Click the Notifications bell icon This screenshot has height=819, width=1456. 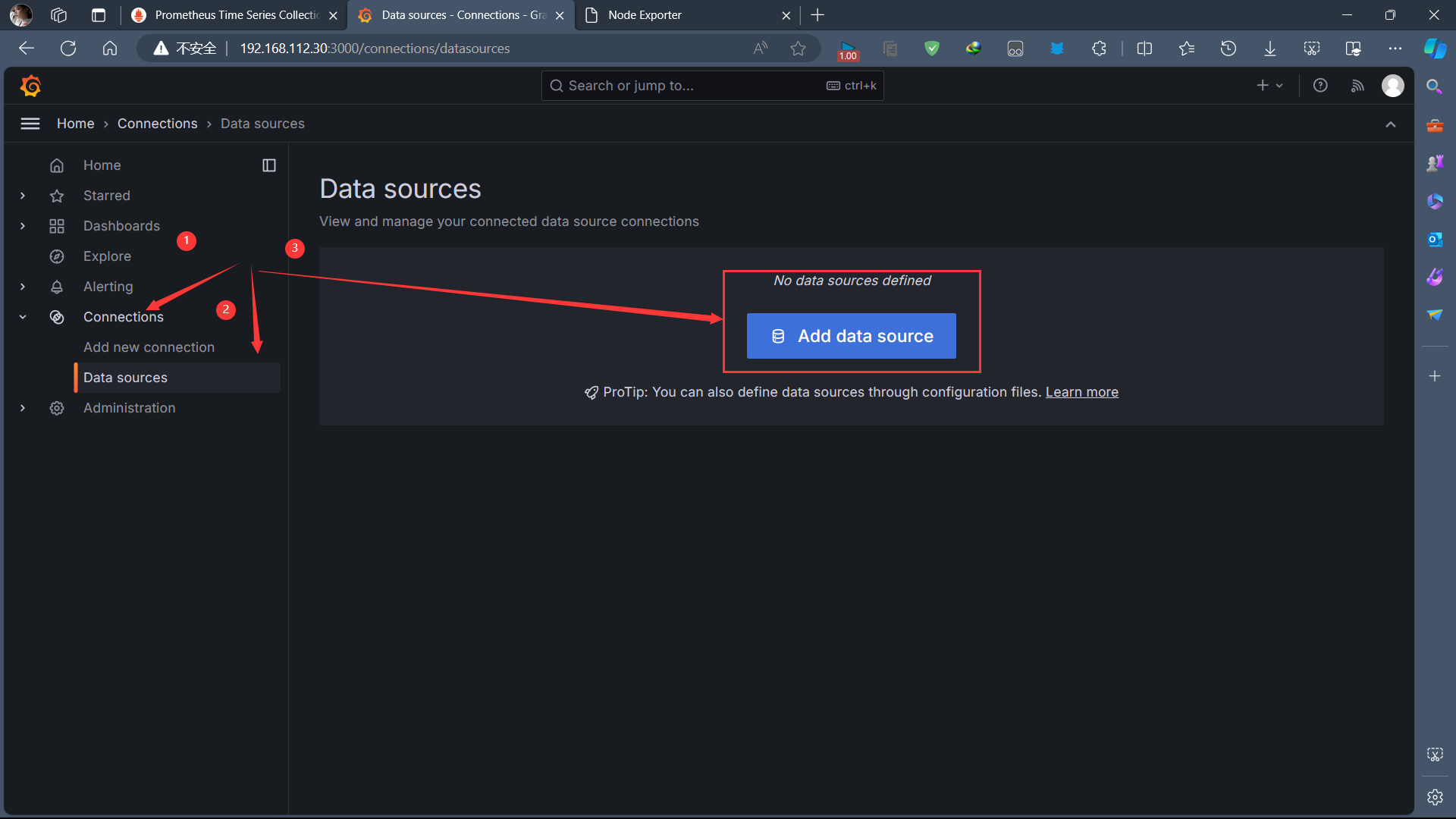point(58,286)
